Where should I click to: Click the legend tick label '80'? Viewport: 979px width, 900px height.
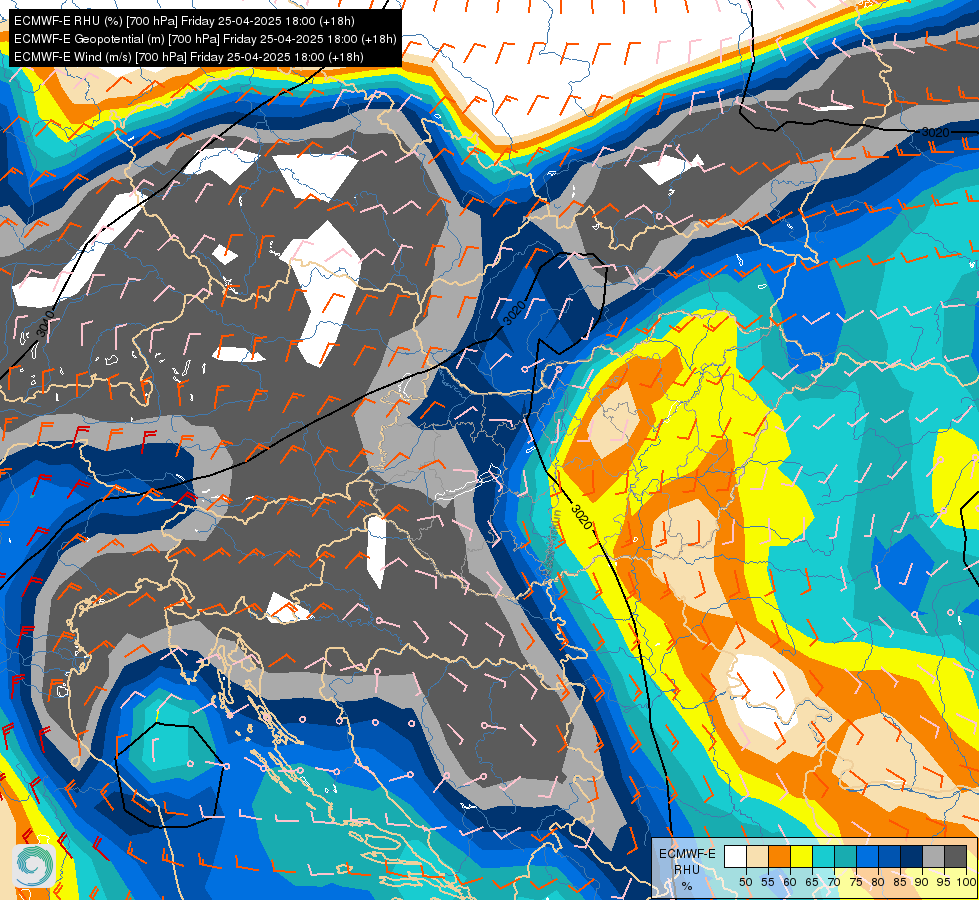[878, 882]
